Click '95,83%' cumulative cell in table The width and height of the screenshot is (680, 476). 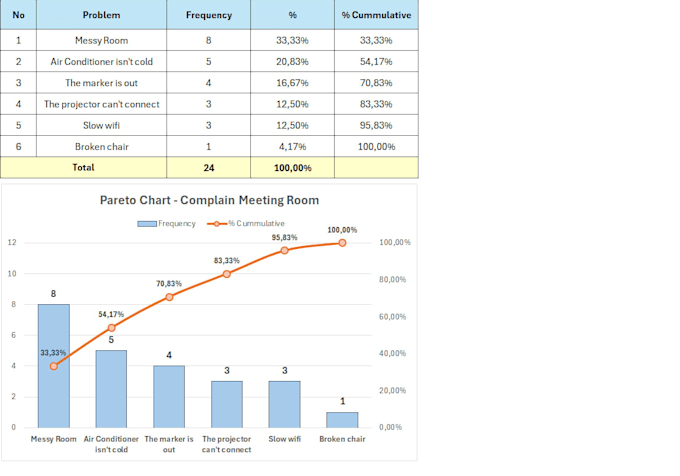[376, 125]
